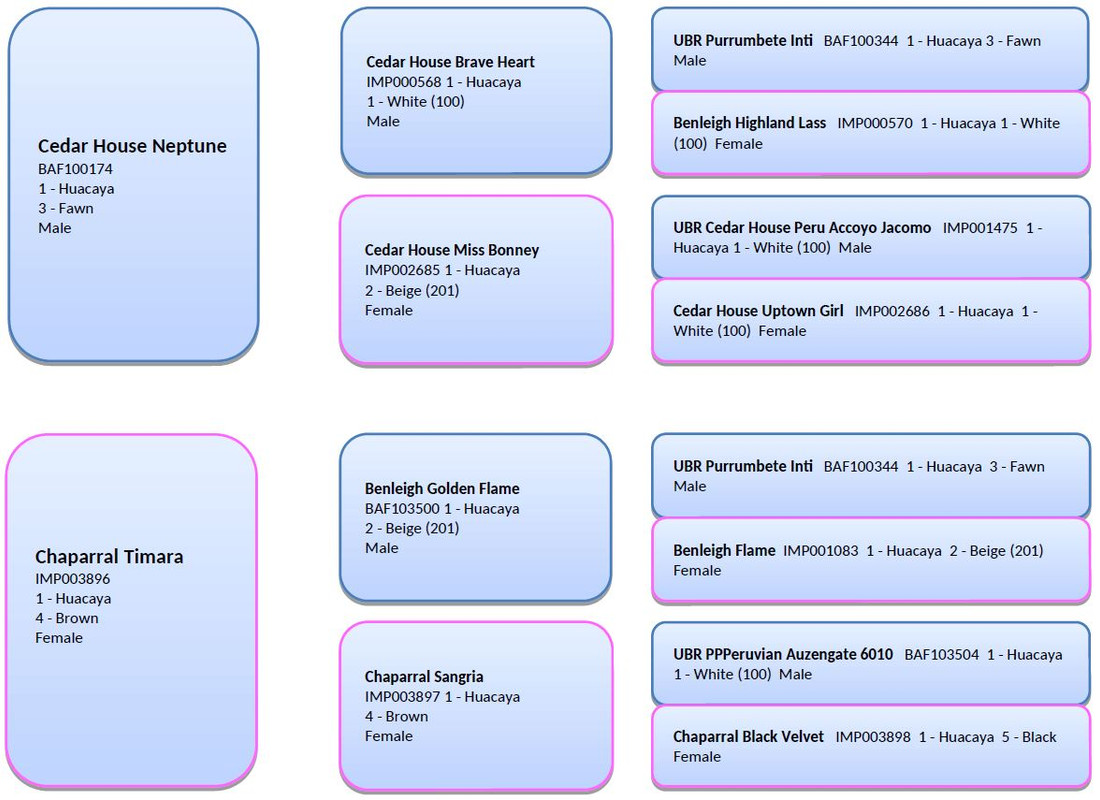This screenshot has width=1100, height=800.
Task: Click the Chaparral Black Velvet entry
Action: tap(871, 747)
